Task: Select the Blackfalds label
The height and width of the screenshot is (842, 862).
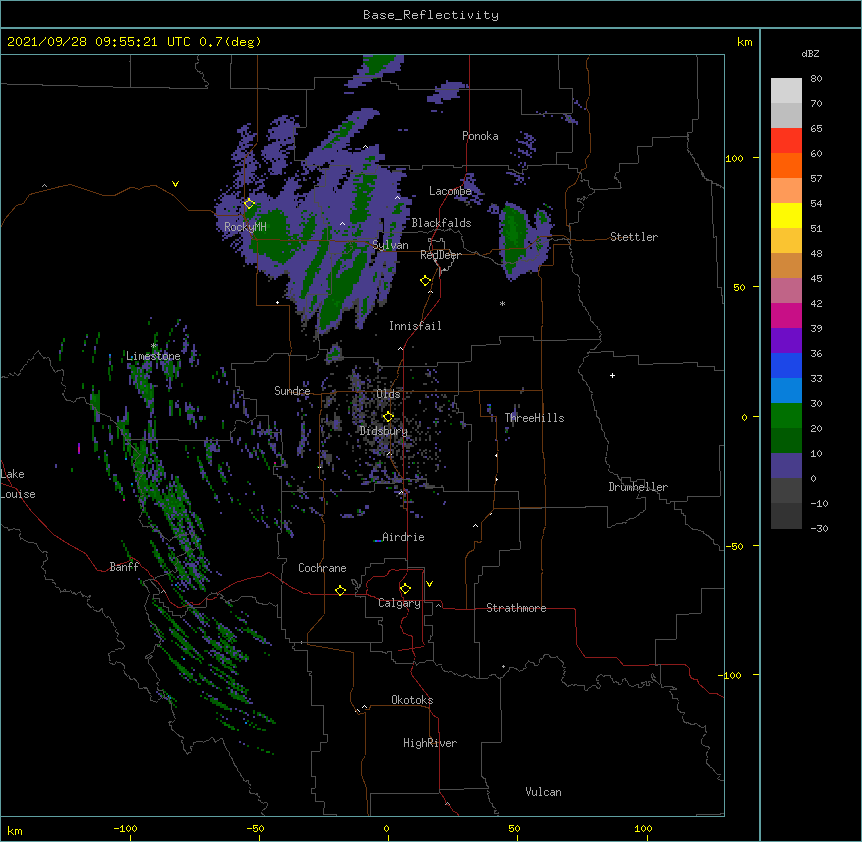Action: [441, 223]
